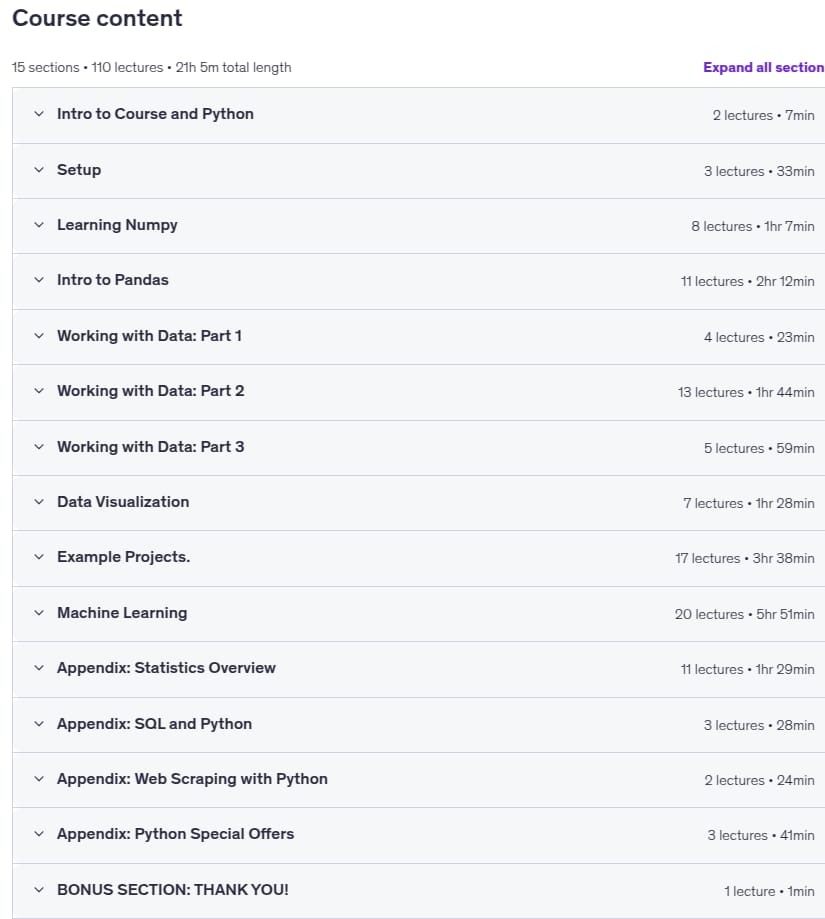Screen dimensions: 825x919
Task: Click chevron next to Machine Learning
Action: point(39,613)
